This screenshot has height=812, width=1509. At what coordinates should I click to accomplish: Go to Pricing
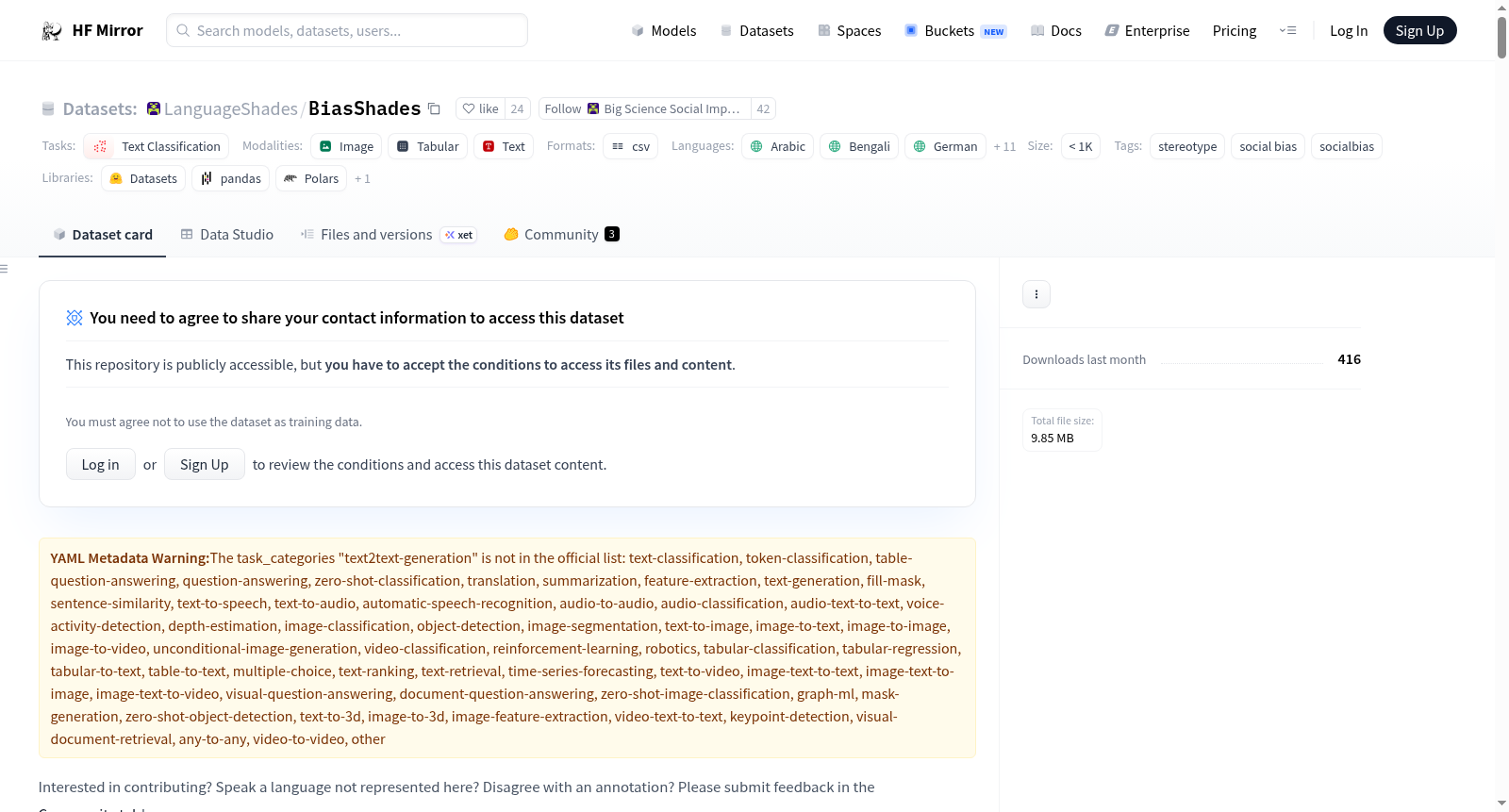[x=1235, y=31]
